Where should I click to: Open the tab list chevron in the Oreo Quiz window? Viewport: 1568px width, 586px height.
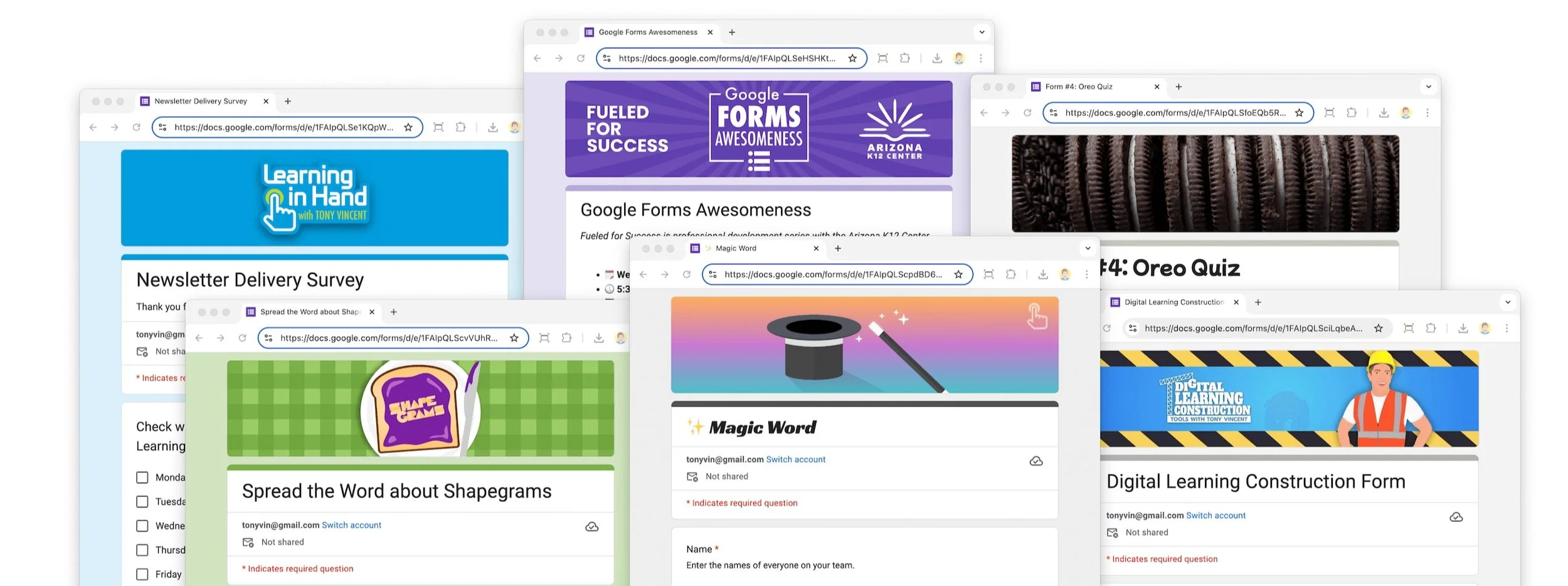pyautogui.click(x=1428, y=87)
